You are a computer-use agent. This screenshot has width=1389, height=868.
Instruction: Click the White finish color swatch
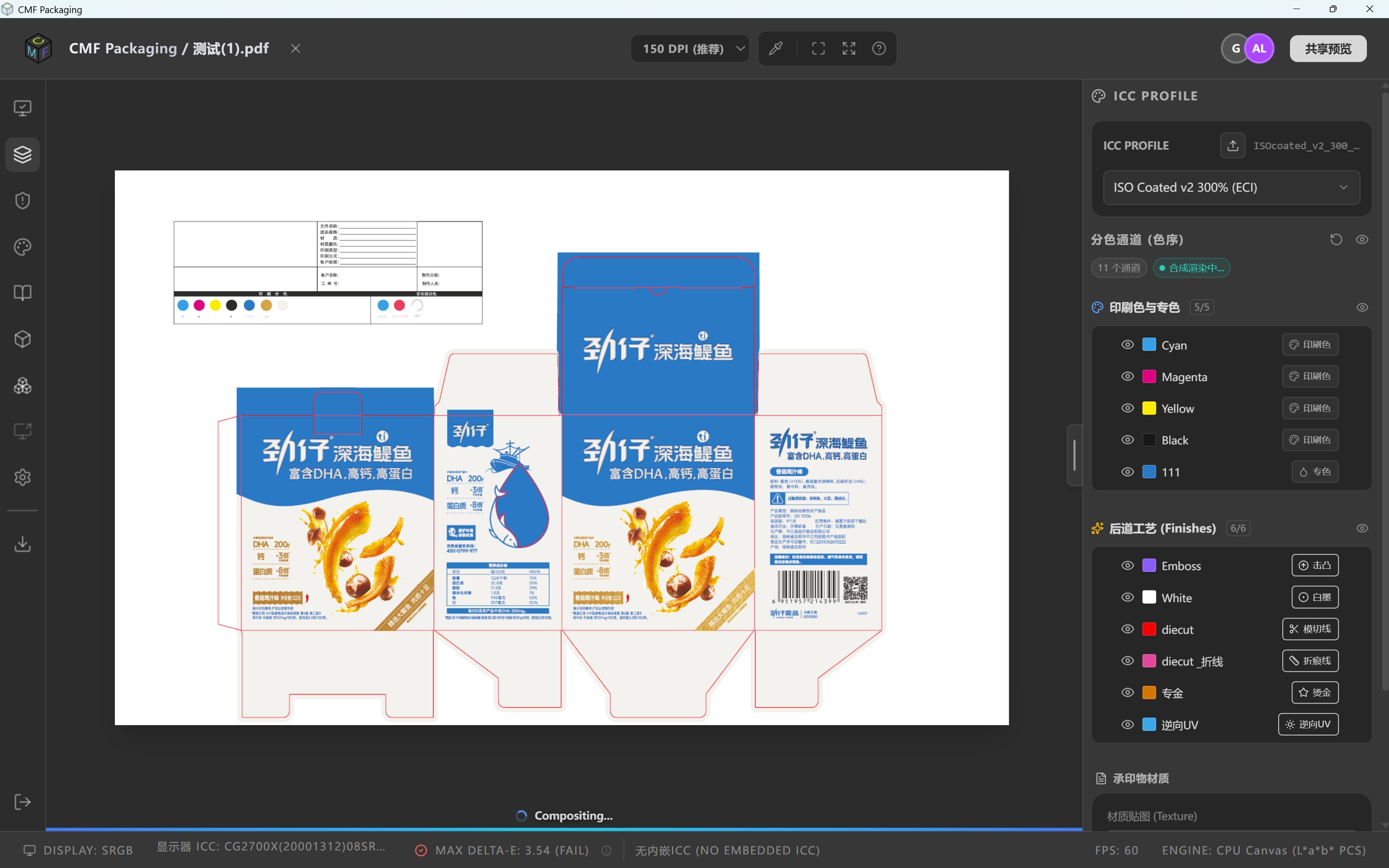point(1149,597)
